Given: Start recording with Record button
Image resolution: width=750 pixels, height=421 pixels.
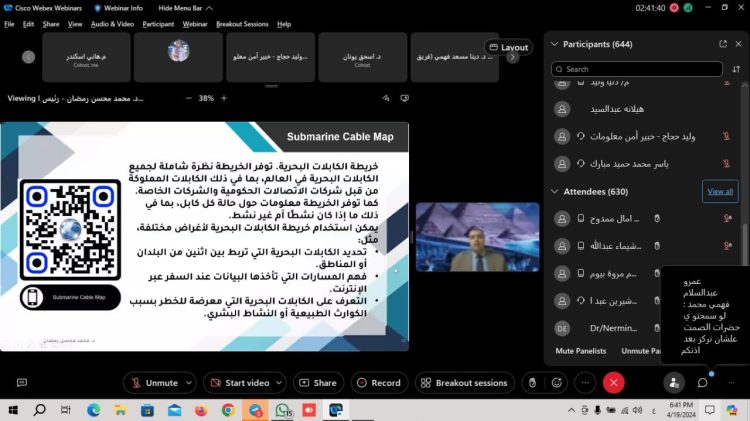Looking at the screenshot, I should pos(379,383).
